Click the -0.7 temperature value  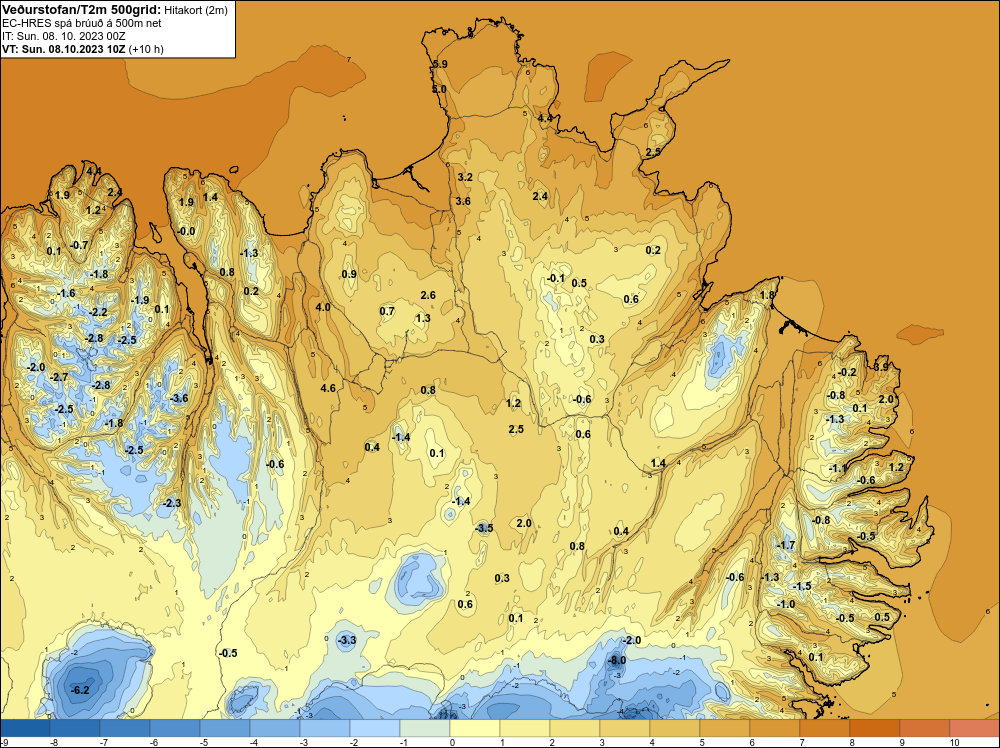pos(79,245)
